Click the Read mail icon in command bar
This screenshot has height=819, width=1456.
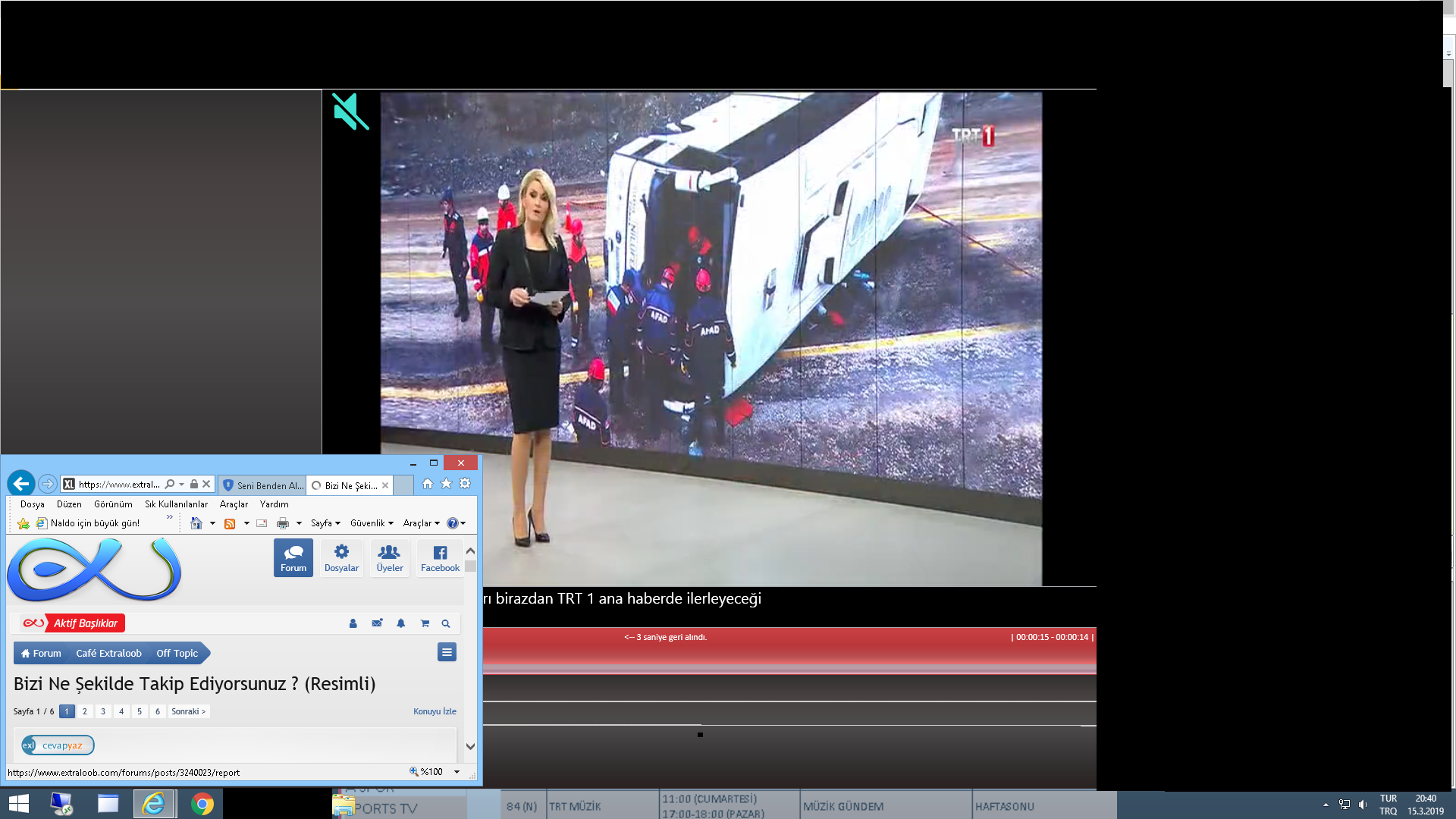tap(262, 523)
